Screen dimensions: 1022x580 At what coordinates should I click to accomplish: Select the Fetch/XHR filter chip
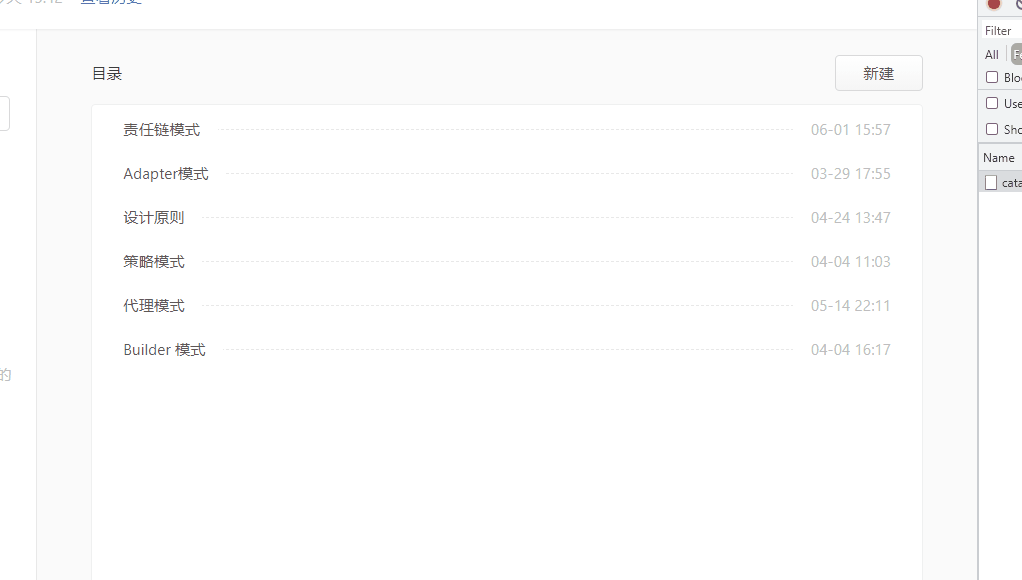[1017, 55]
